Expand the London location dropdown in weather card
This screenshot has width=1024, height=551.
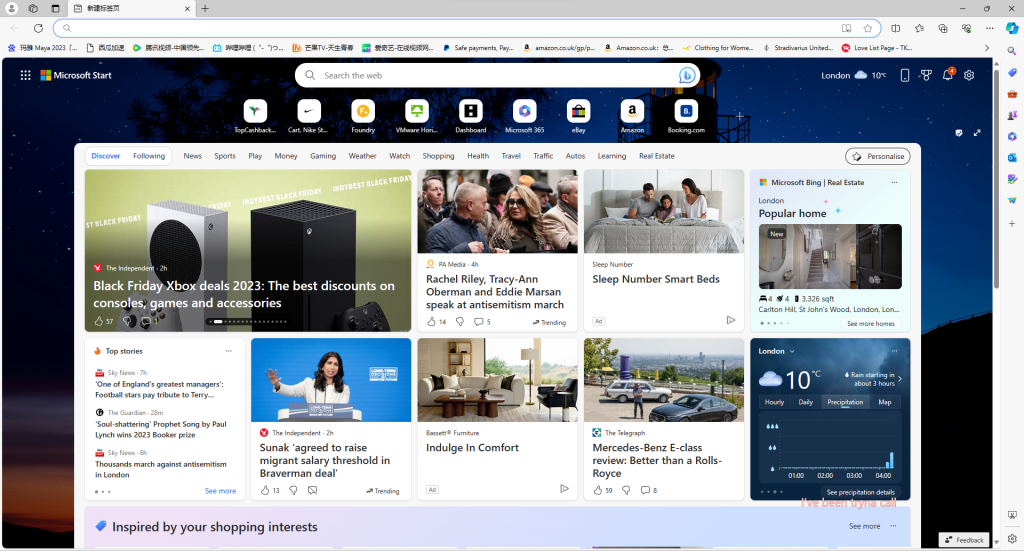click(x=792, y=351)
